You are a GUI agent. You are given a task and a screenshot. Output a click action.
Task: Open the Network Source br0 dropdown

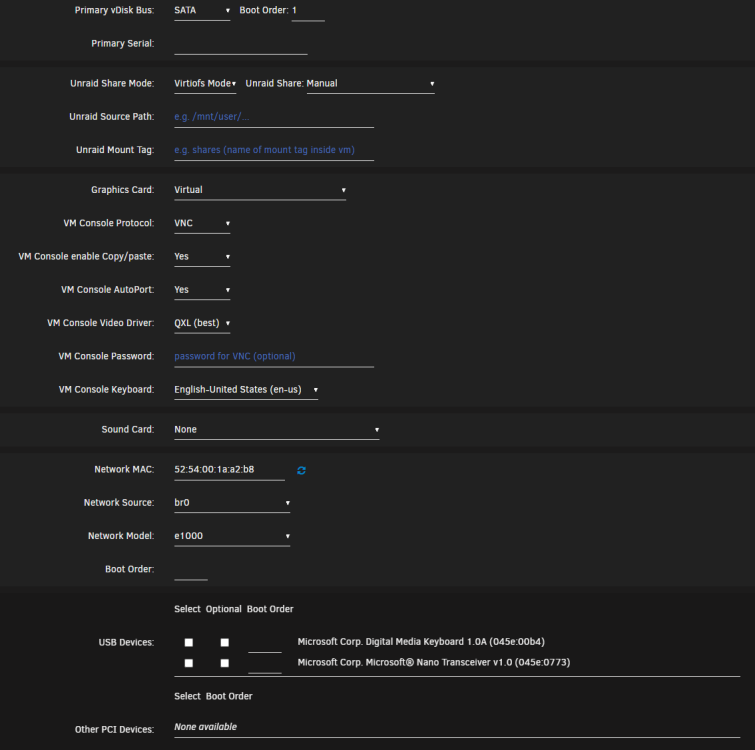coord(232,503)
